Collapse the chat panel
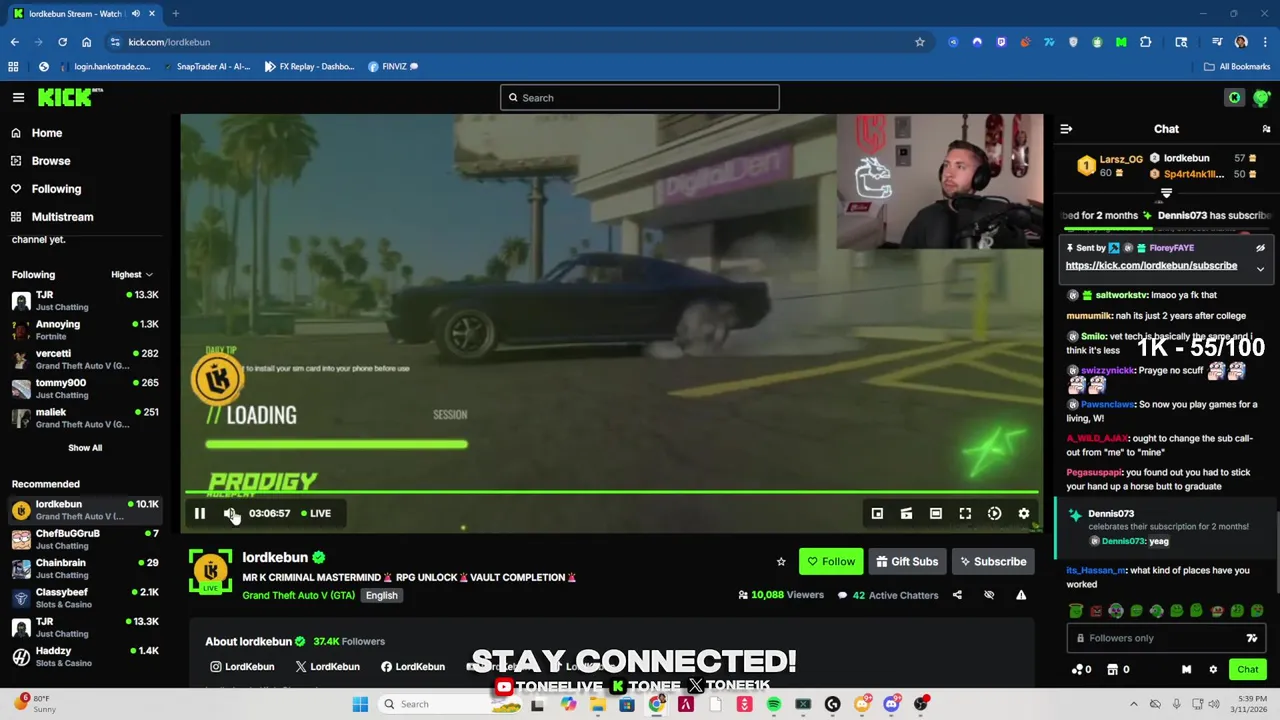 pyautogui.click(x=1066, y=129)
